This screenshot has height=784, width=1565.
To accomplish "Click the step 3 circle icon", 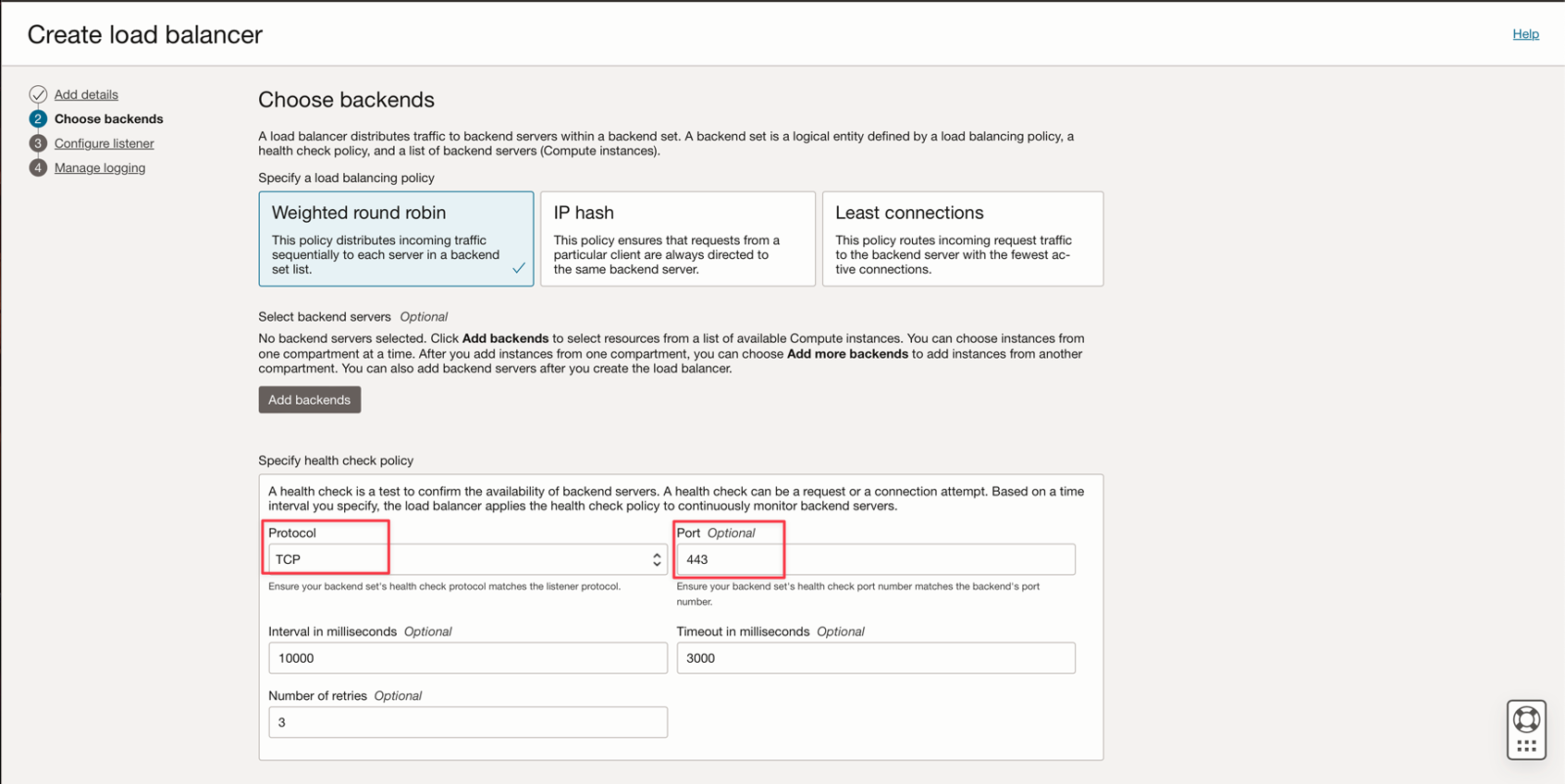I will coord(38,143).
